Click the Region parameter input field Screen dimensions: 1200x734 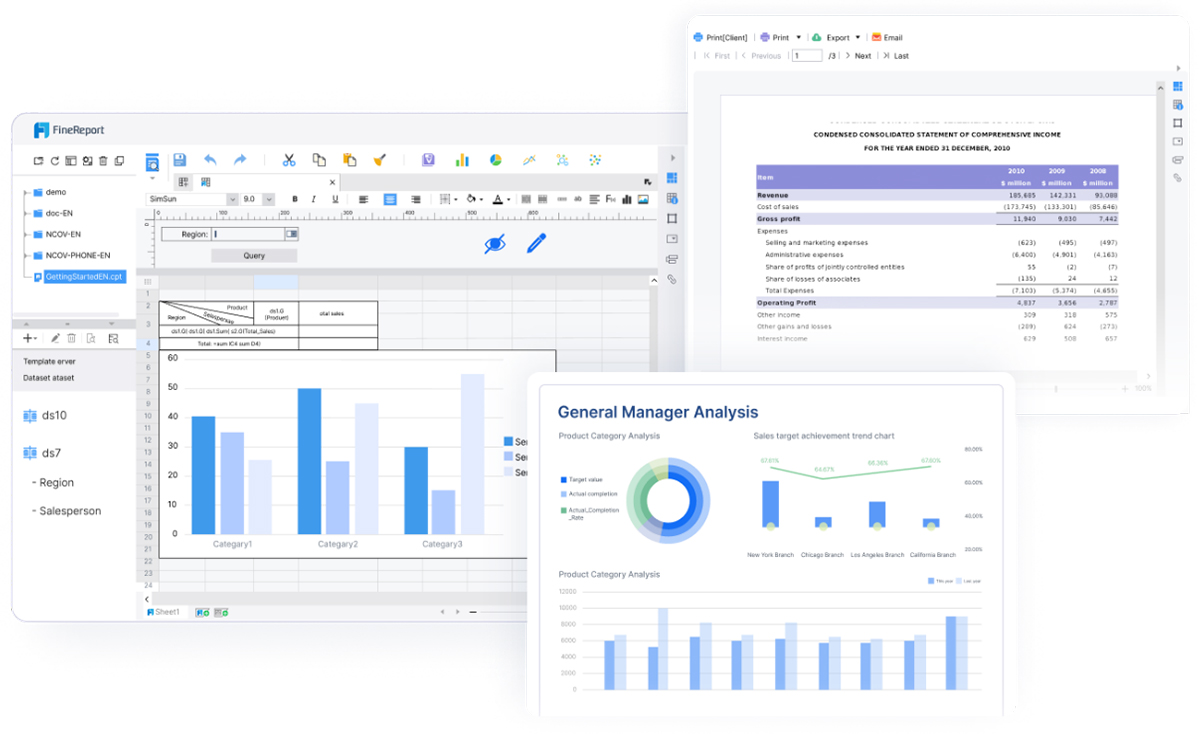(x=248, y=234)
